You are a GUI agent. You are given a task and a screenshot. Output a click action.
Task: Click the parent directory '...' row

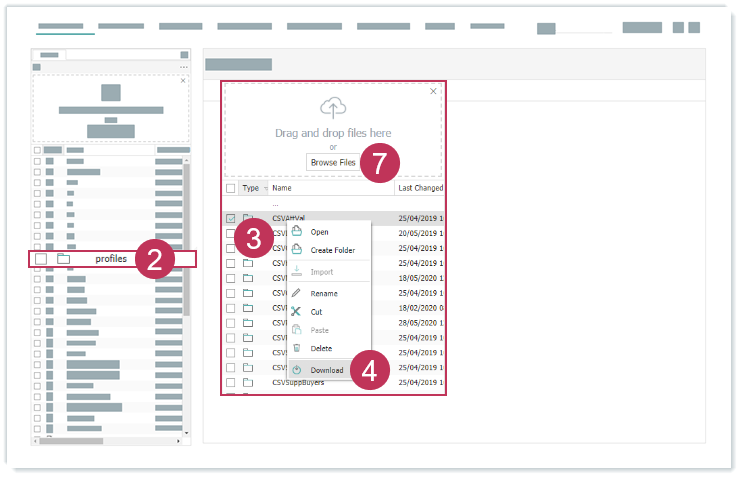pyautogui.click(x=276, y=204)
